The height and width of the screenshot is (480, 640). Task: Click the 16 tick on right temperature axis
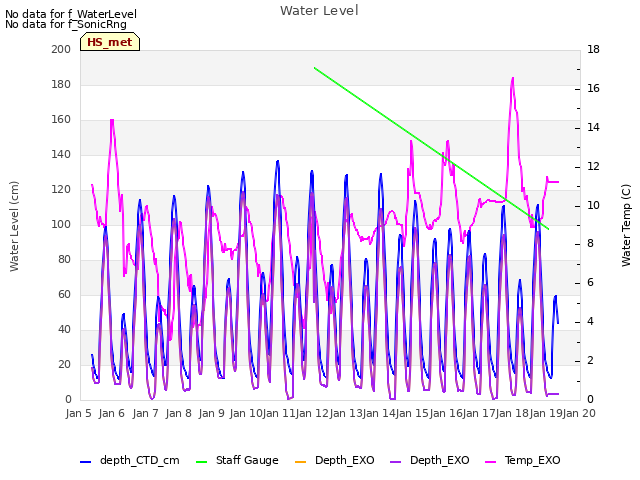click(x=593, y=89)
